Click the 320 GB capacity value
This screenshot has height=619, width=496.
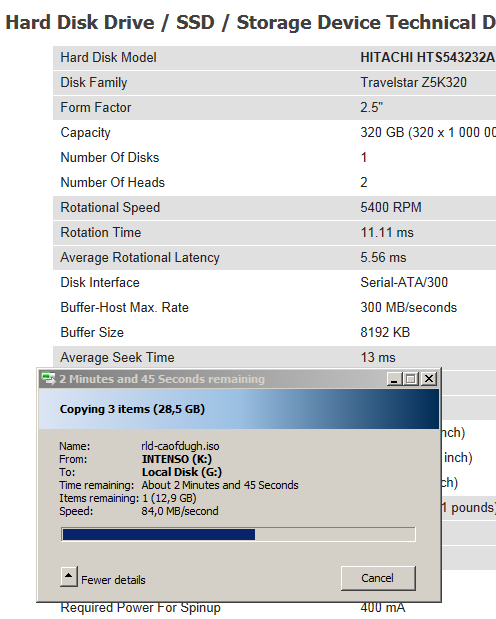pyautogui.click(x=428, y=132)
